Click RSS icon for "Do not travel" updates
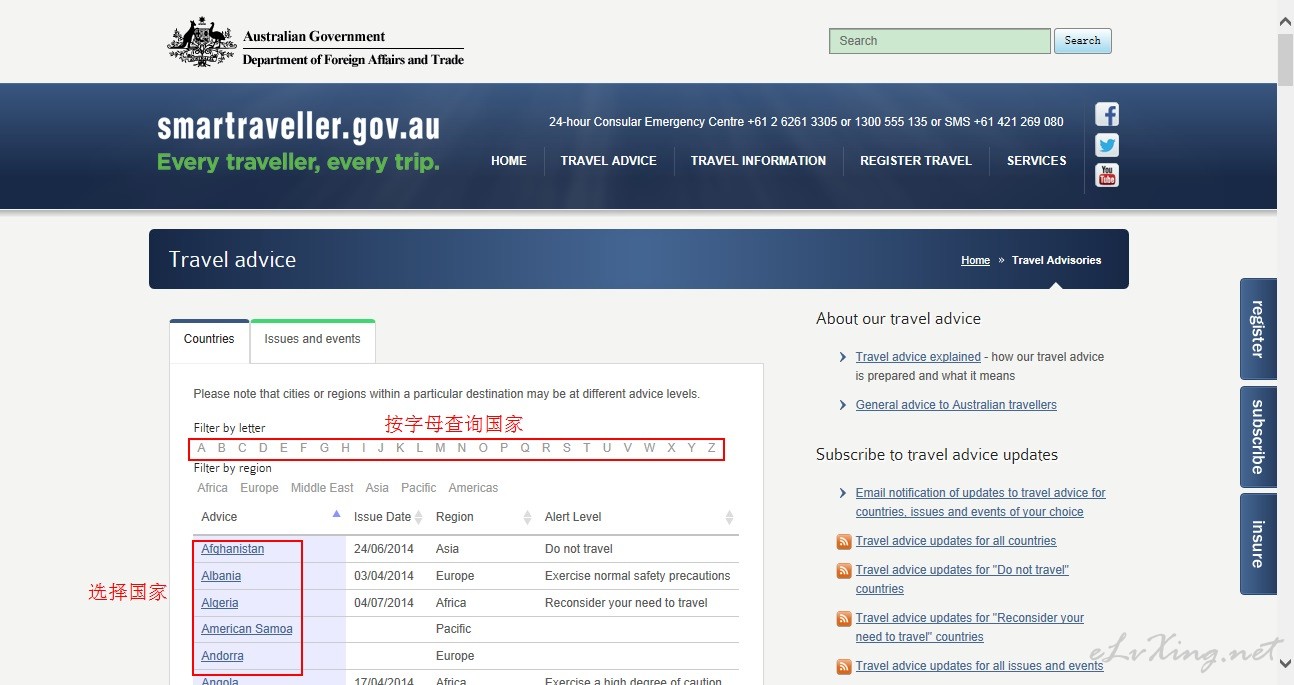 coord(844,570)
